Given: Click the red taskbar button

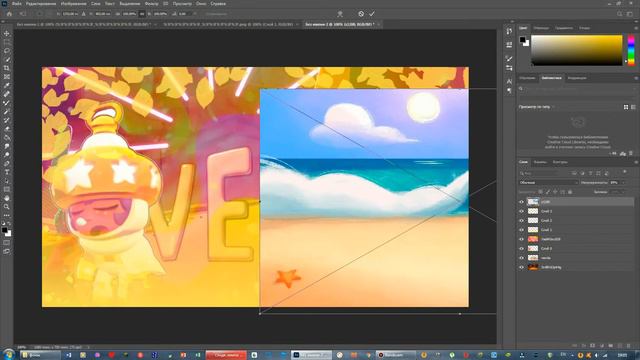Looking at the screenshot, I should (226, 355).
